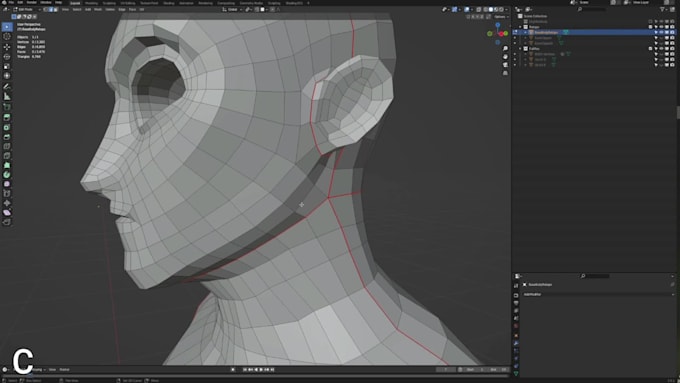Collapse the Retopo collection in outliner
The height and width of the screenshot is (383, 680).
[520, 27]
